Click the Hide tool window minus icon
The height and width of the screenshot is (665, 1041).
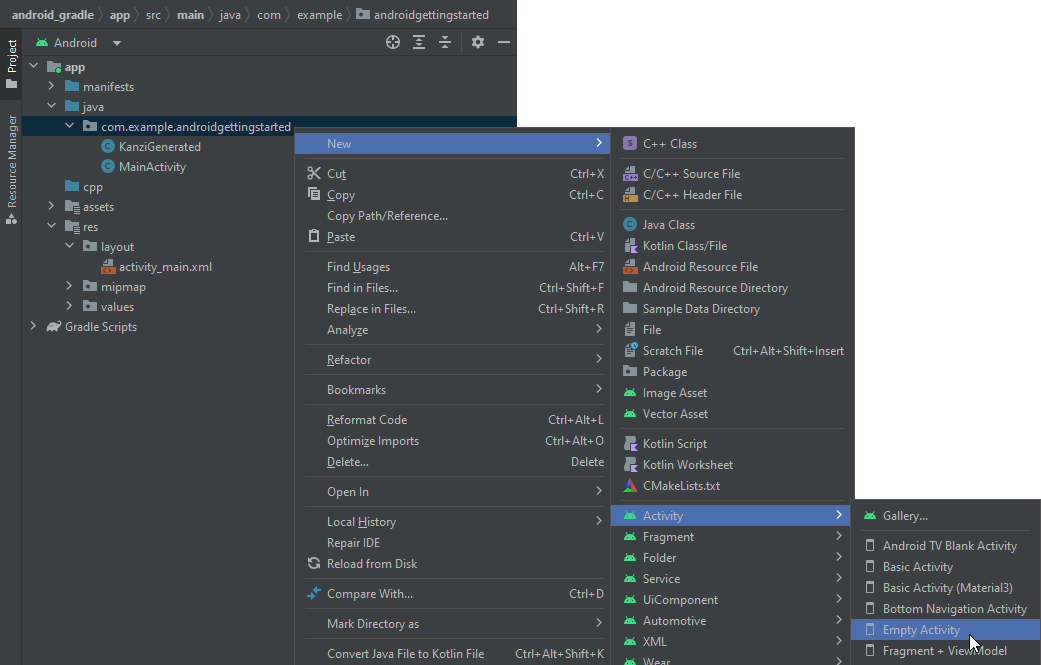point(504,42)
